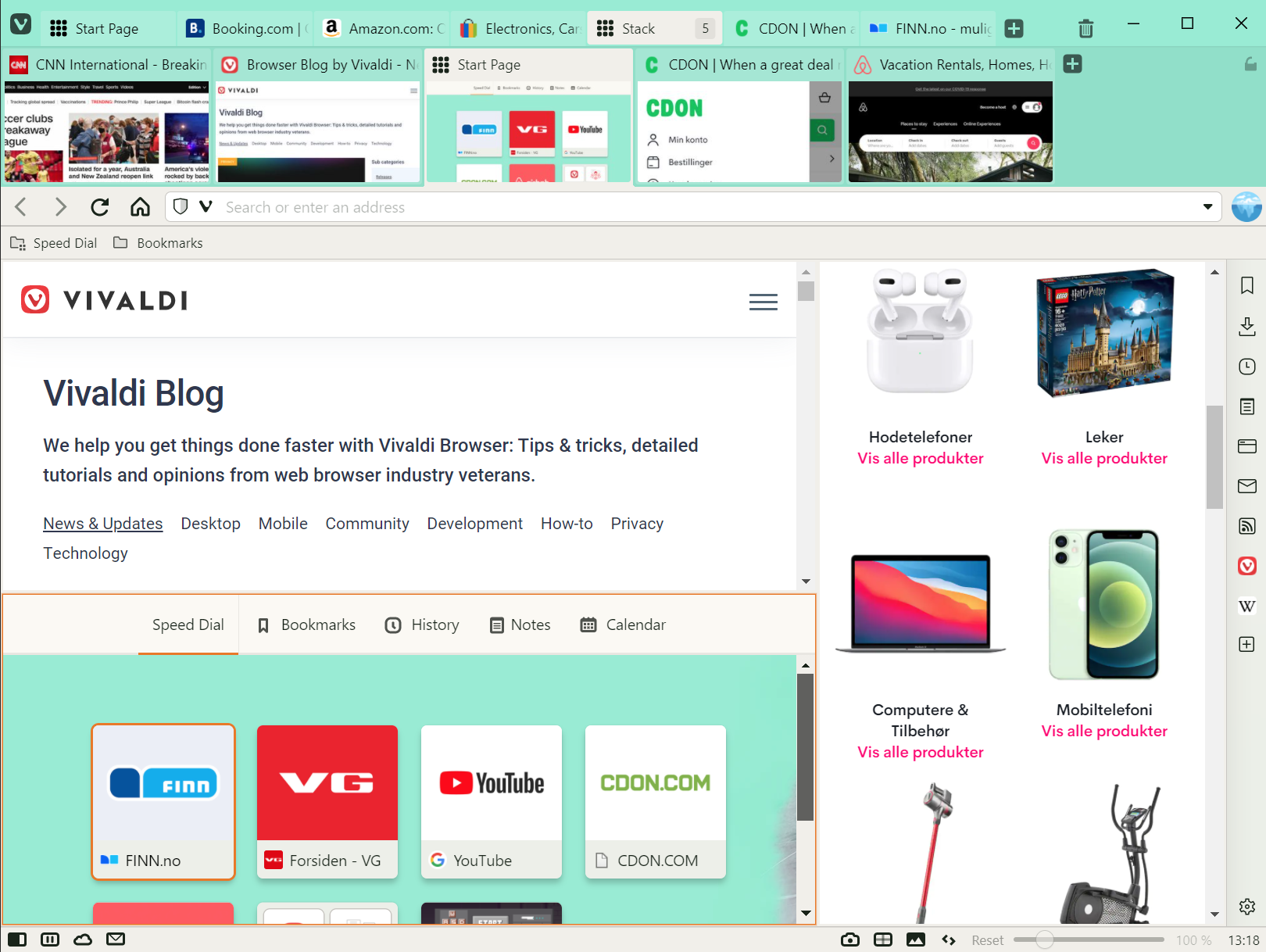
Task: Toggle the shield icon in the address bar
Action: coord(181,206)
